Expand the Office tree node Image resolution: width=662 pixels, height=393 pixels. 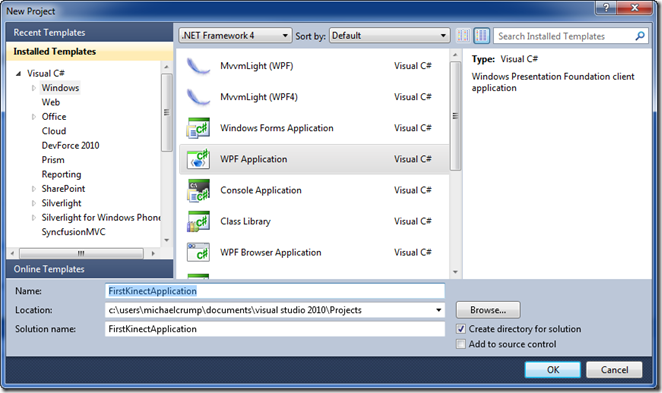[x=33, y=117]
